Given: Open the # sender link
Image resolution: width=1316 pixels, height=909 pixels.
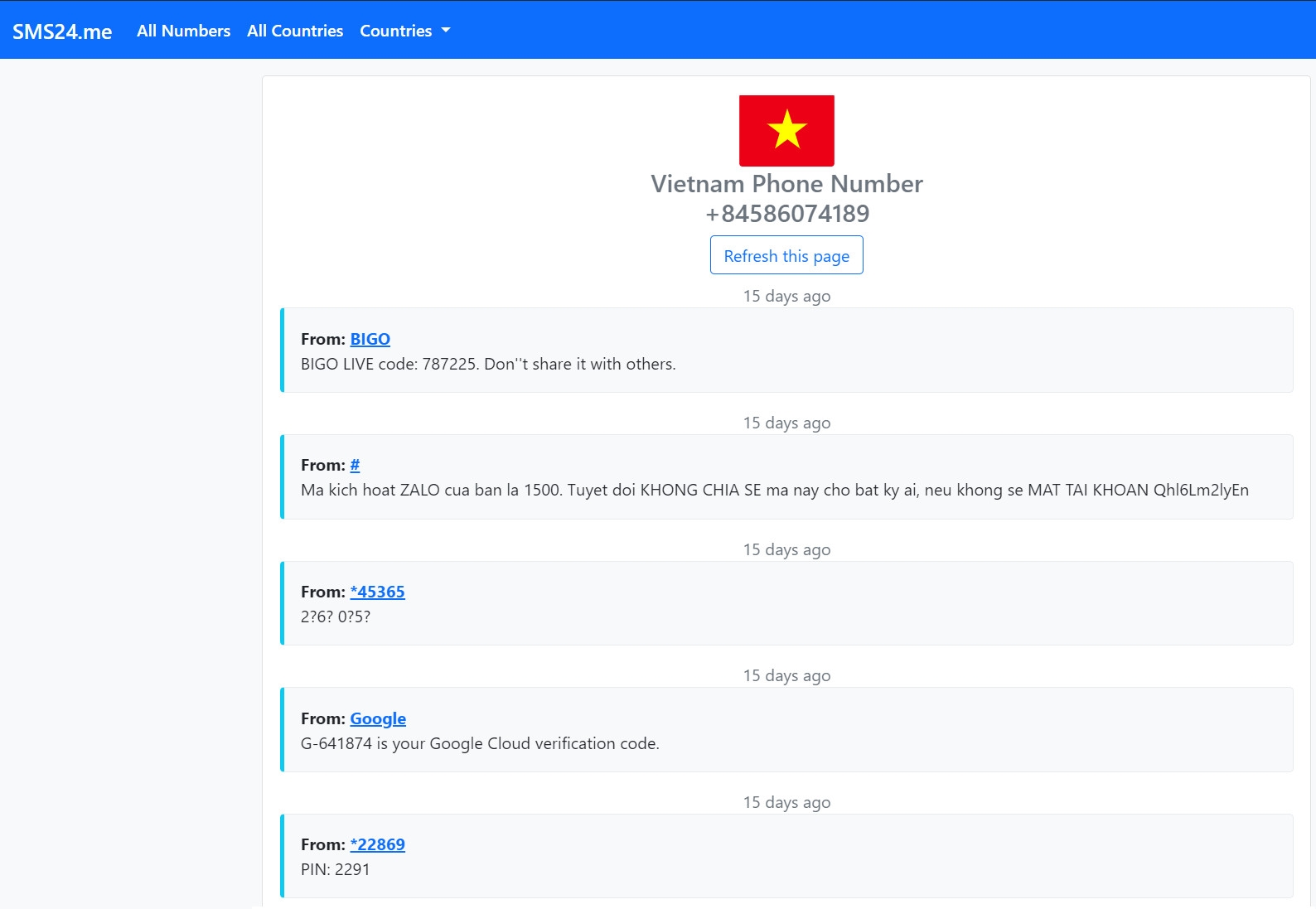Looking at the screenshot, I should [x=355, y=465].
